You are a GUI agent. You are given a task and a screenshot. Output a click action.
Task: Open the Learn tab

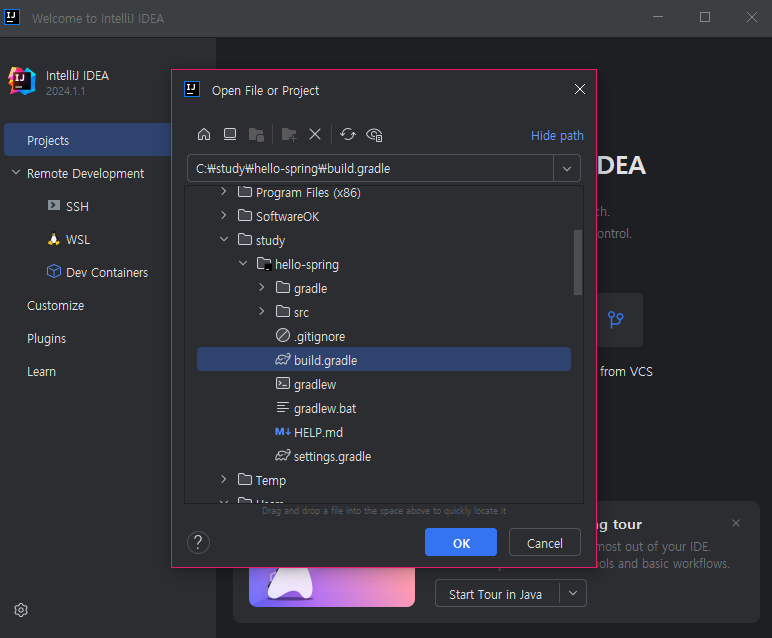pyautogui.click(x=41, y=371)
